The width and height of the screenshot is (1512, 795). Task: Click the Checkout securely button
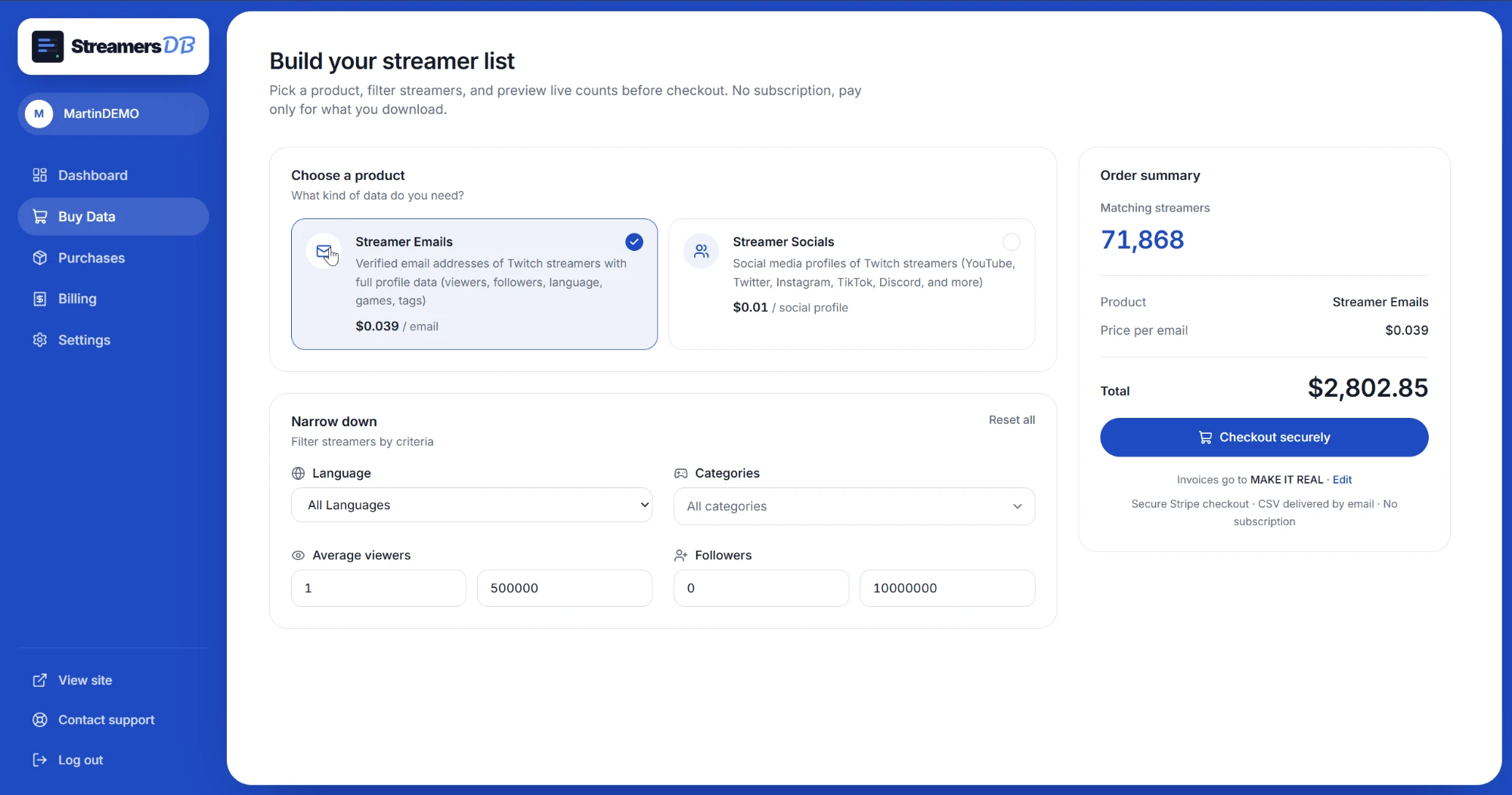click(x=1264, y=438)
